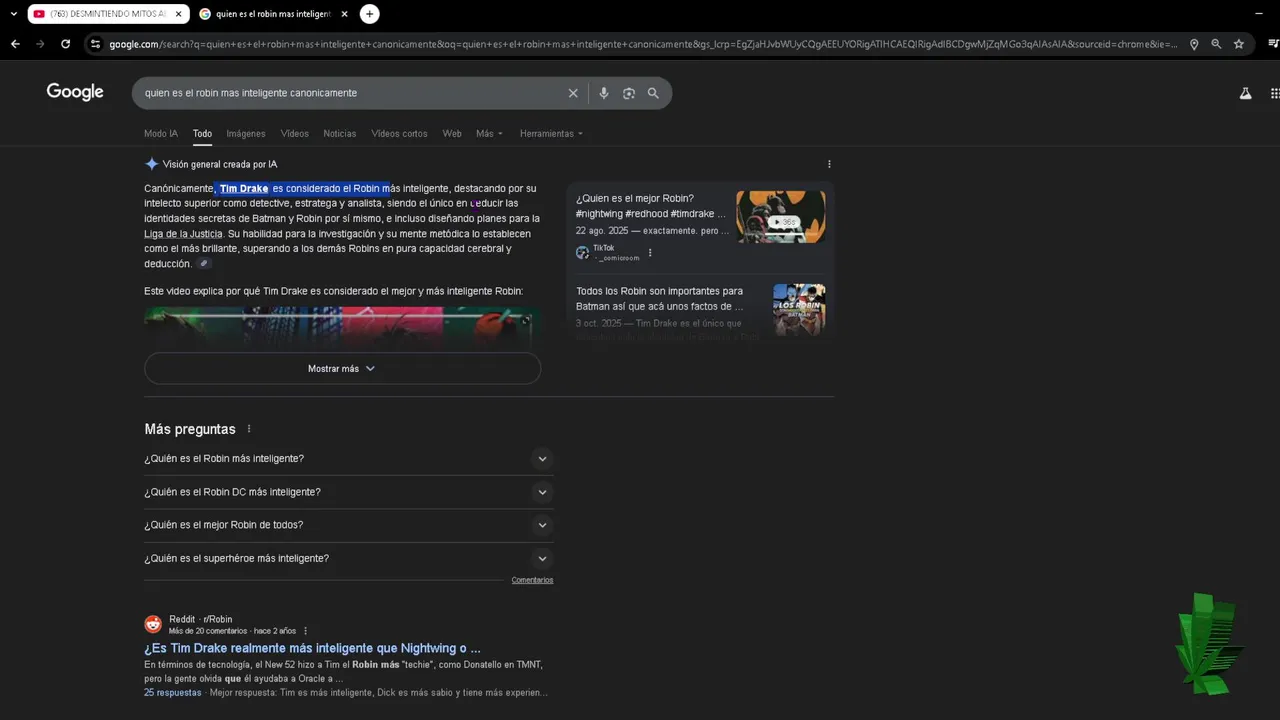Go to Google homepage via logo

click(75, 92)
